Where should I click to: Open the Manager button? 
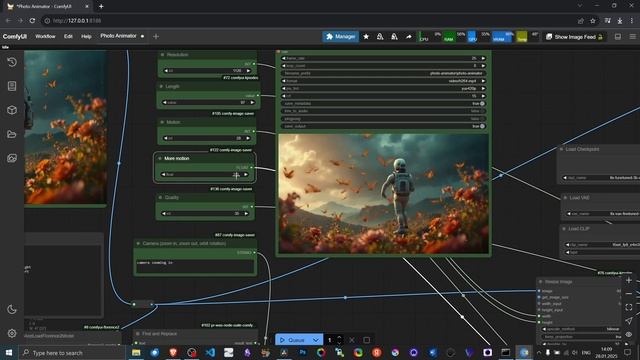pyautogui.click(x=341, y=37)
